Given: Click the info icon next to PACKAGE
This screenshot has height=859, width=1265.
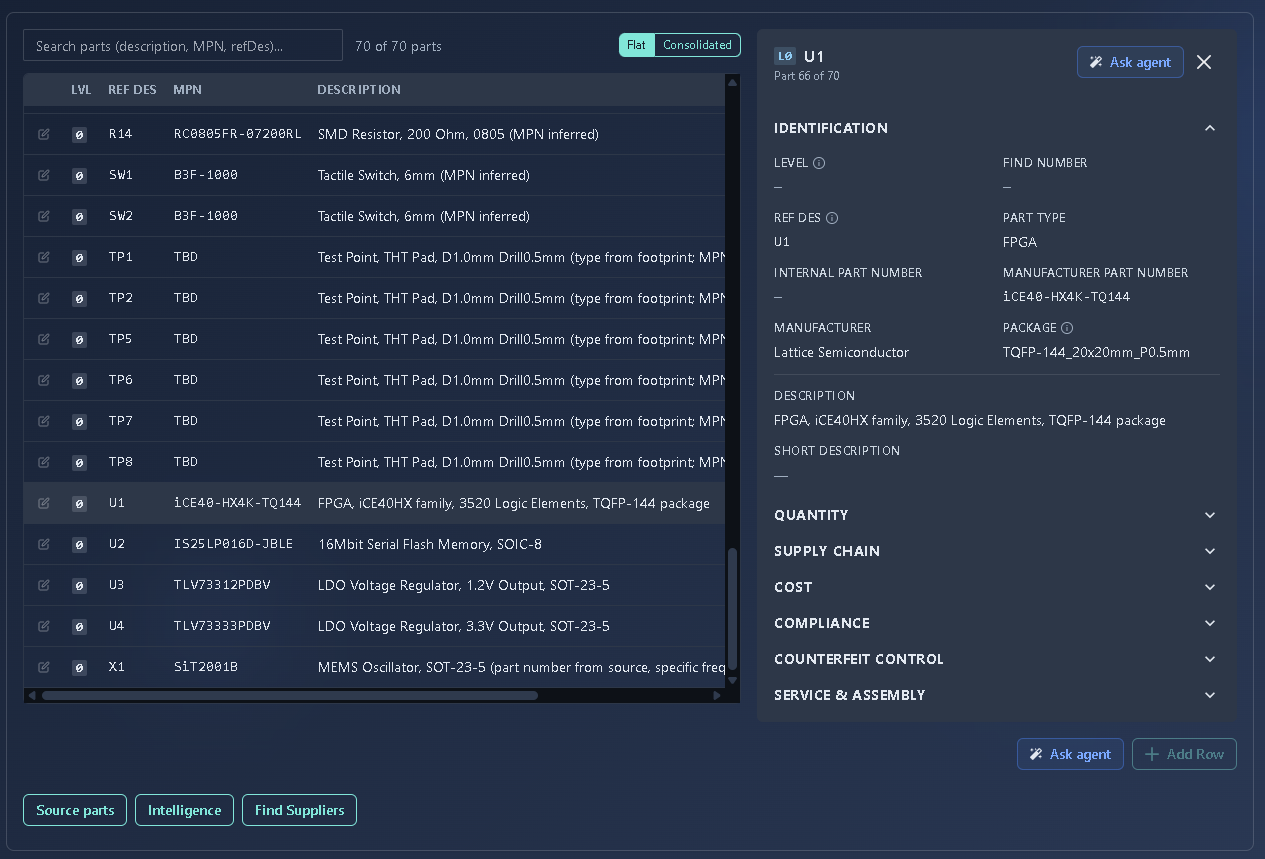Looking at the screenshot, I should (1067, 328).
